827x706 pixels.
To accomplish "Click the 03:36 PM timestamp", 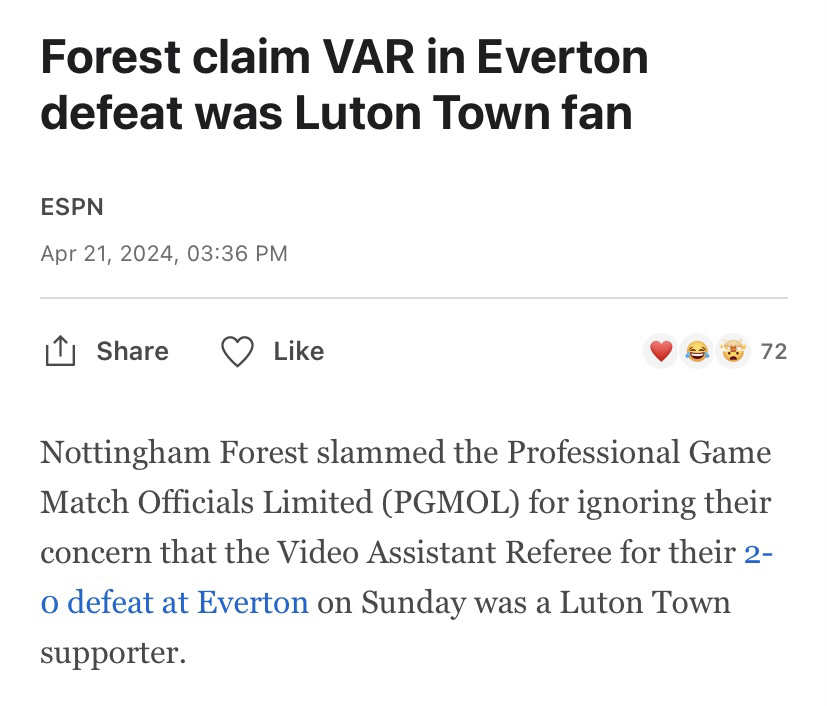I will click(x=237, y=254).
